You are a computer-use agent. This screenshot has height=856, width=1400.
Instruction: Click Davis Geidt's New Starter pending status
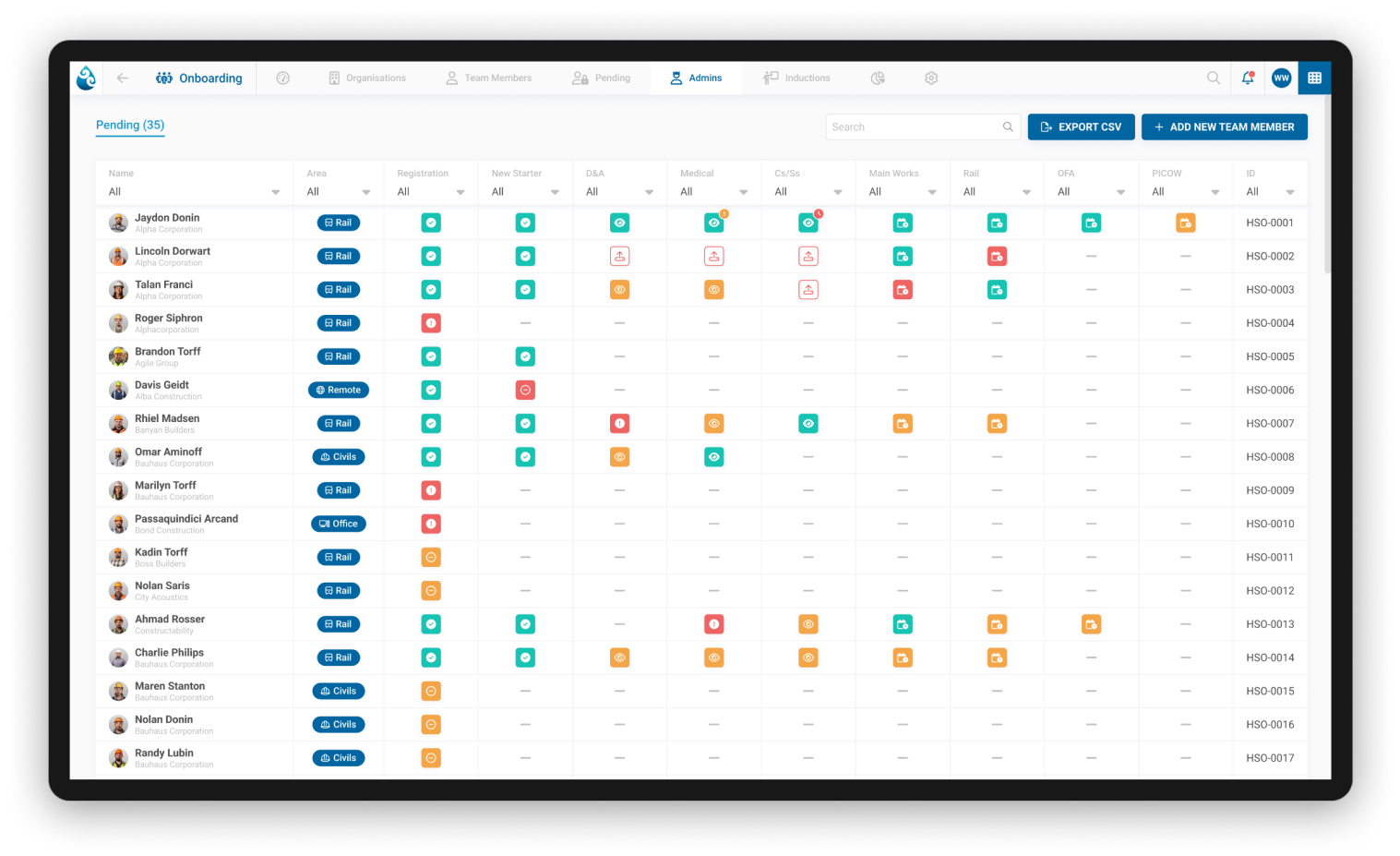524,390
